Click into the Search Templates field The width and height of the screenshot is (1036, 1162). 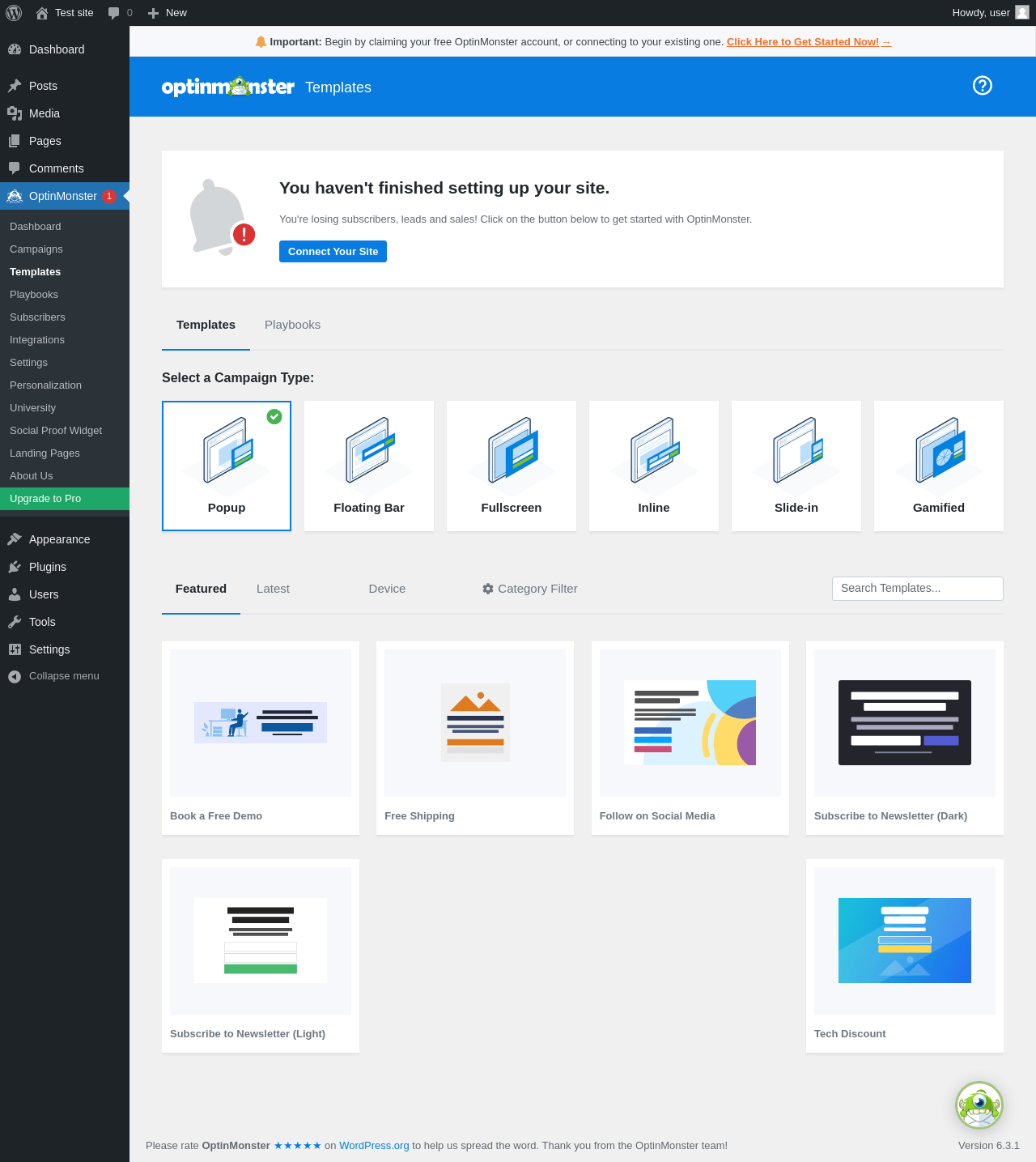coord(918,589)
